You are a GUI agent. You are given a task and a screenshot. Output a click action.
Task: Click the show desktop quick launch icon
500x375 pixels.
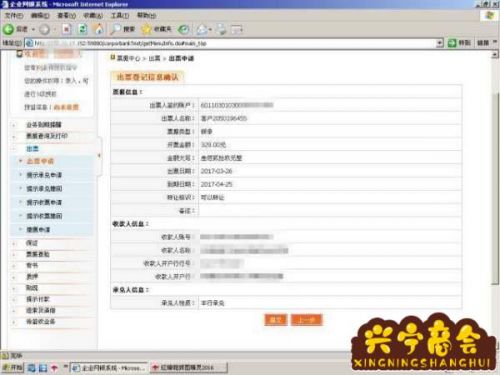43,368
